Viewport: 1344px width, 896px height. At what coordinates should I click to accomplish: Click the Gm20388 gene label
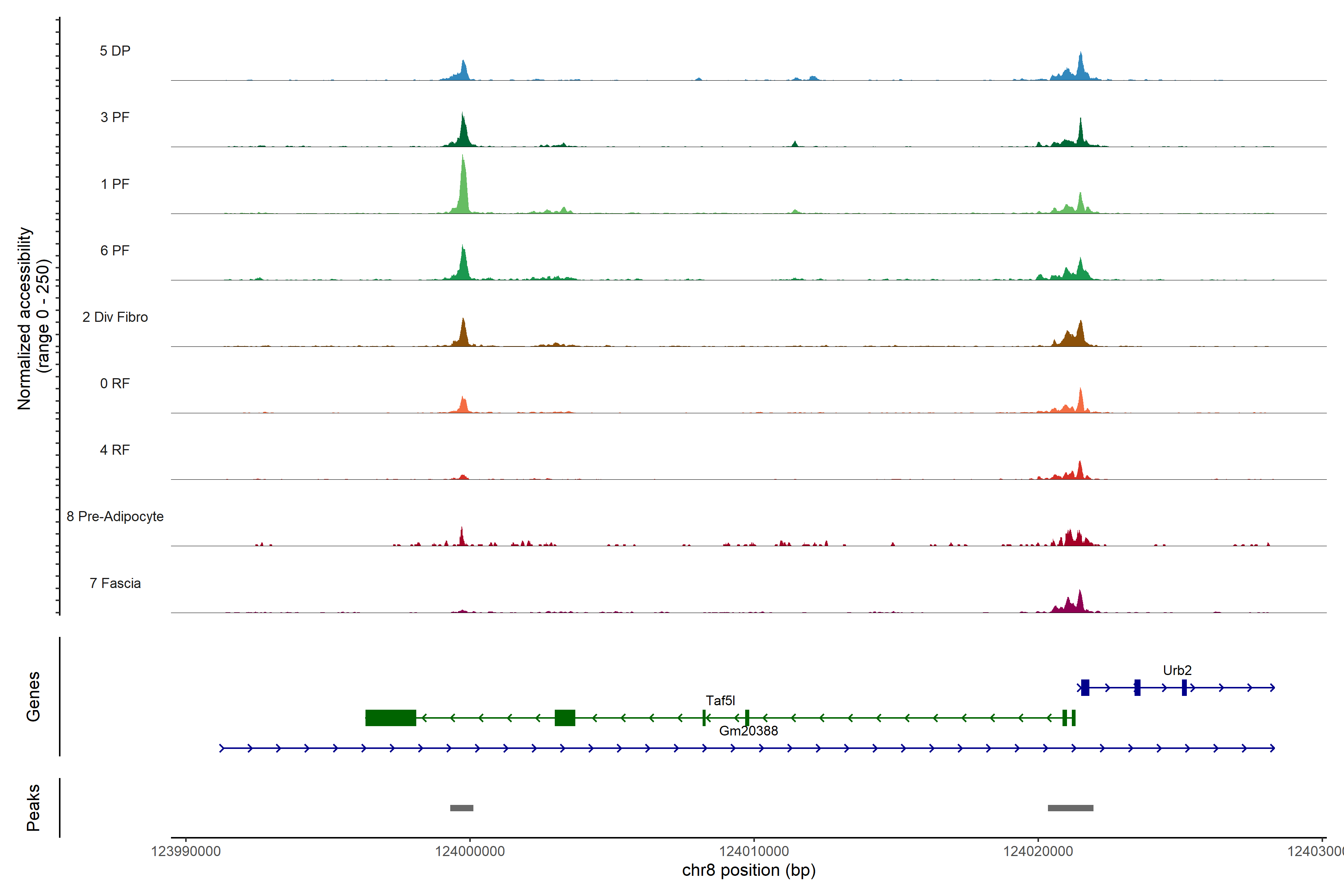pos(748,731)
